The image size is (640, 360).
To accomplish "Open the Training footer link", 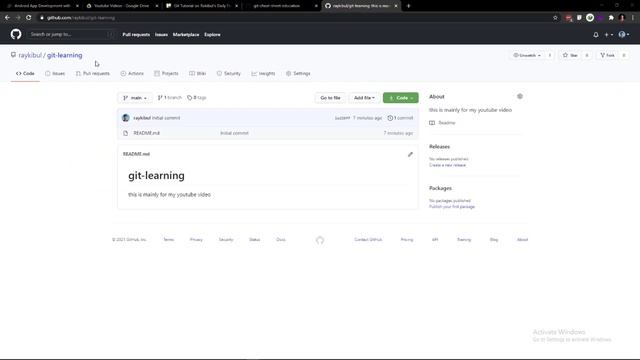I will 464,240.
